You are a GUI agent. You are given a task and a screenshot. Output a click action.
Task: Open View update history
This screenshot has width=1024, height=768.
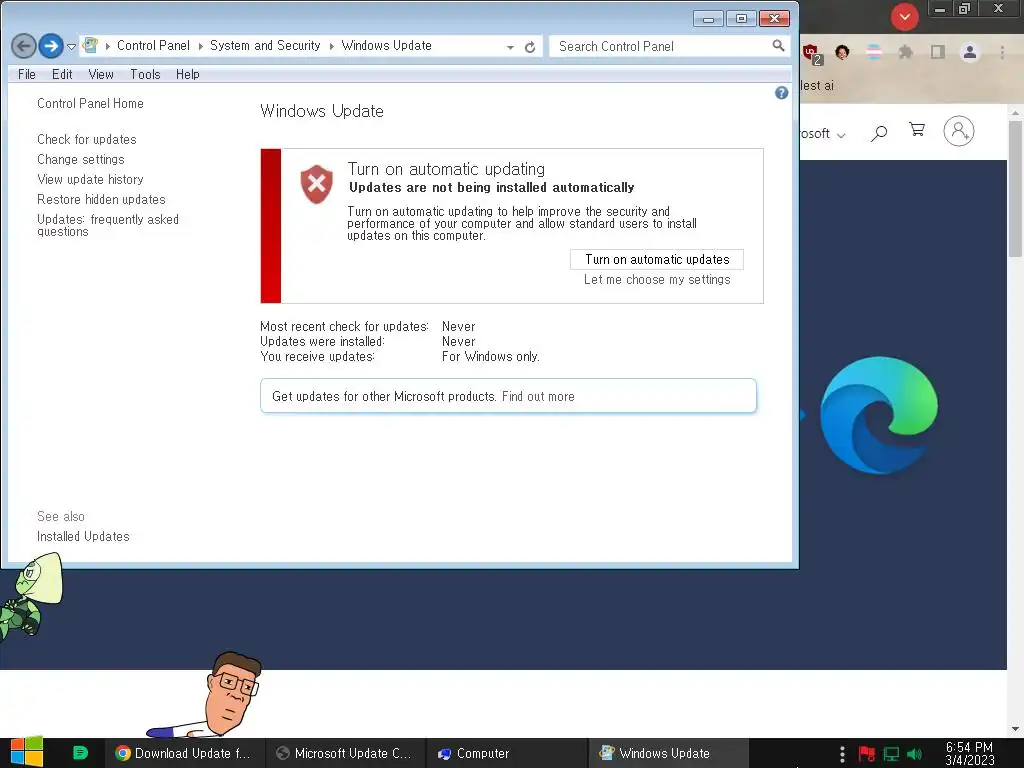[90, 179]
